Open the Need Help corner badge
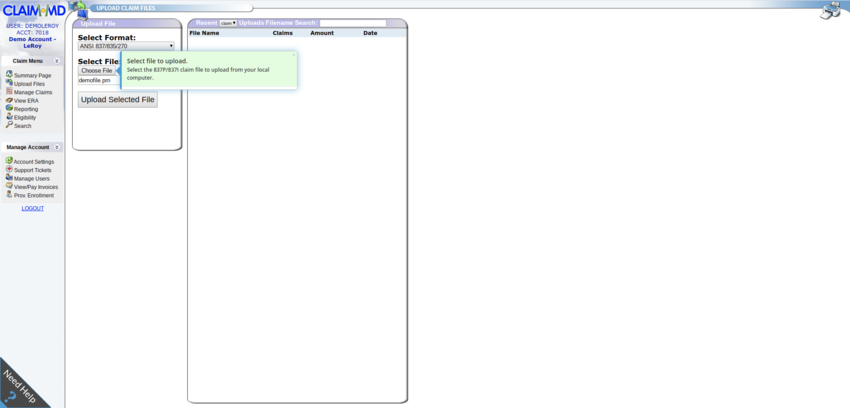This screenshot has height=408, width=850. (x=18, y=387)
